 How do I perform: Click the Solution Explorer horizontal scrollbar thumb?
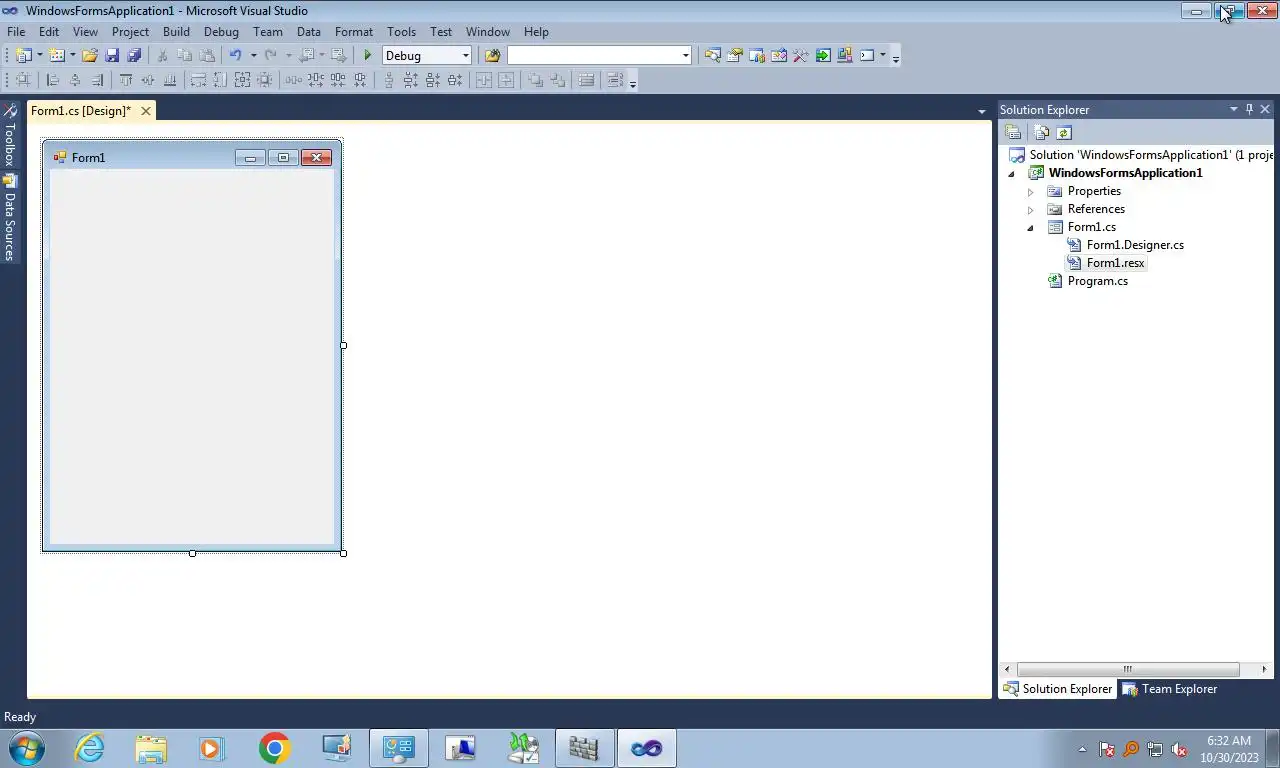tap(1128, 669)
